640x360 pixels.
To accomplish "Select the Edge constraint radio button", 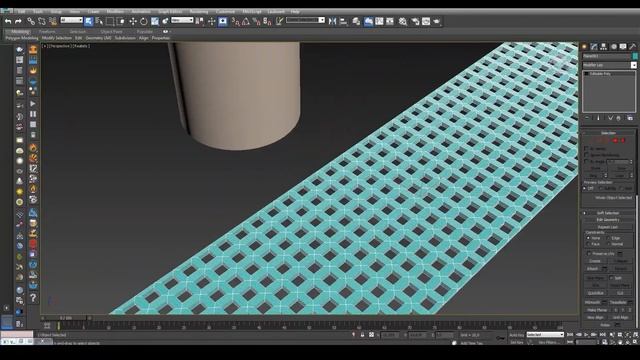I will [608, 238].
